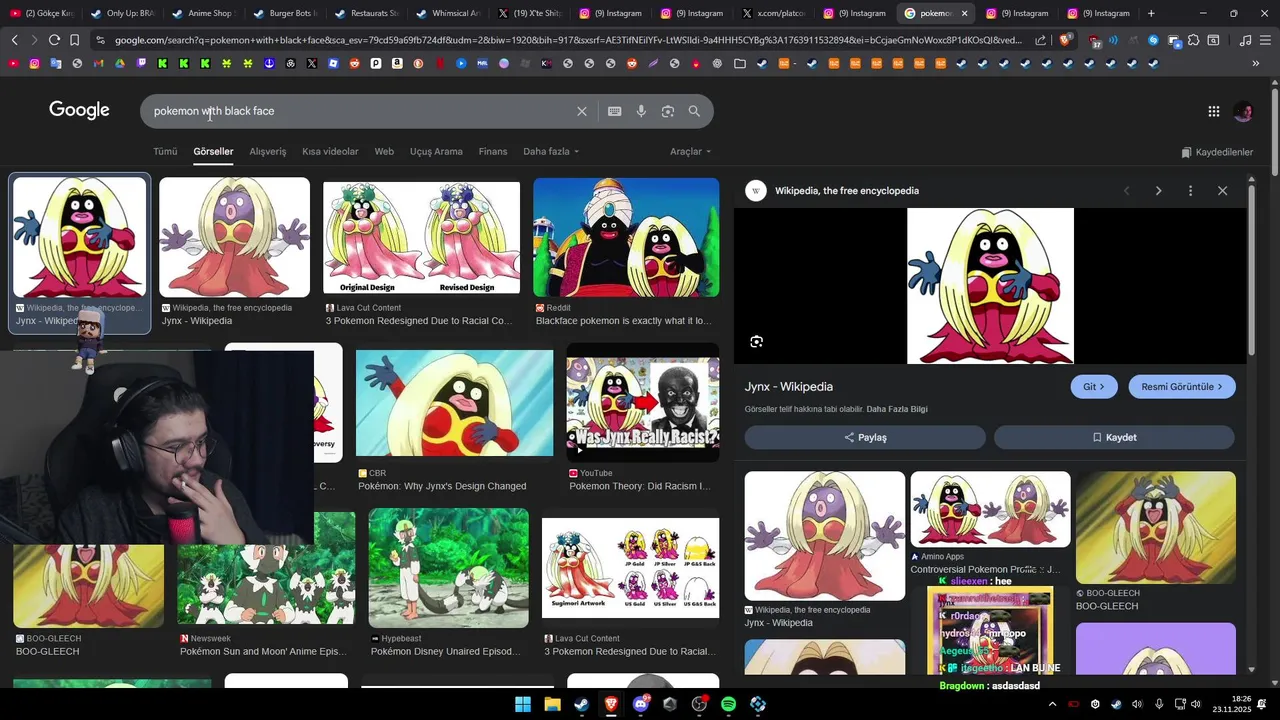
Task: Click the Paylaş share button
Action: tap(865, 437)
